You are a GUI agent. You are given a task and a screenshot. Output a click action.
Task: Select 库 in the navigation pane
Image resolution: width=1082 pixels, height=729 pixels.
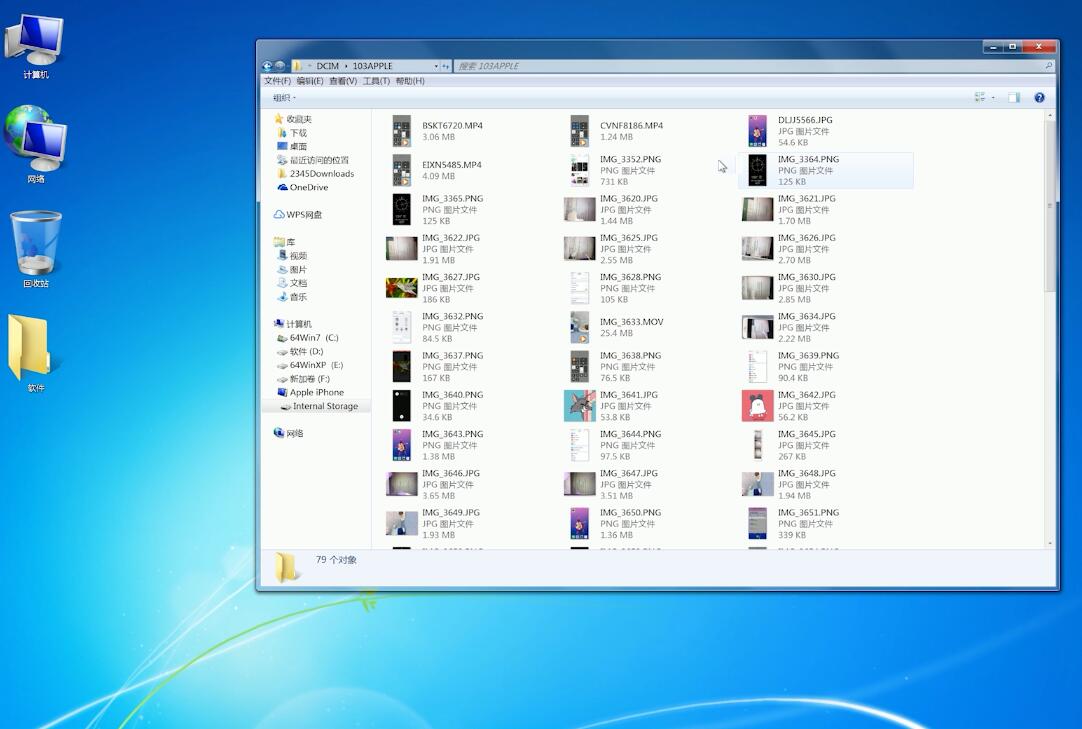[x=285, y=242]
